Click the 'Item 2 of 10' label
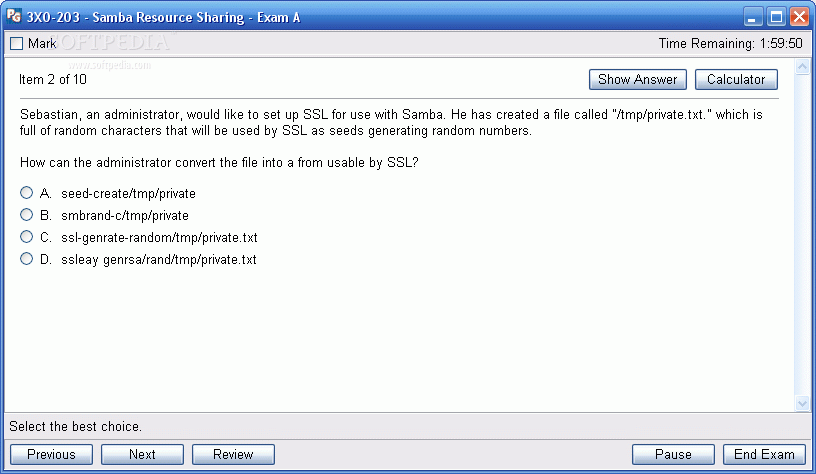 tap(53, 80)
